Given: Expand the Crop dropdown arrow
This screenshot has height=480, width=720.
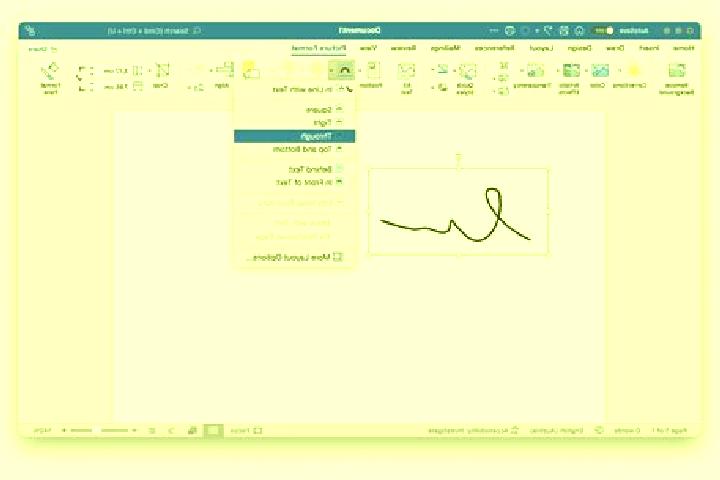Looking at the screenshot, I should (149, 71).
